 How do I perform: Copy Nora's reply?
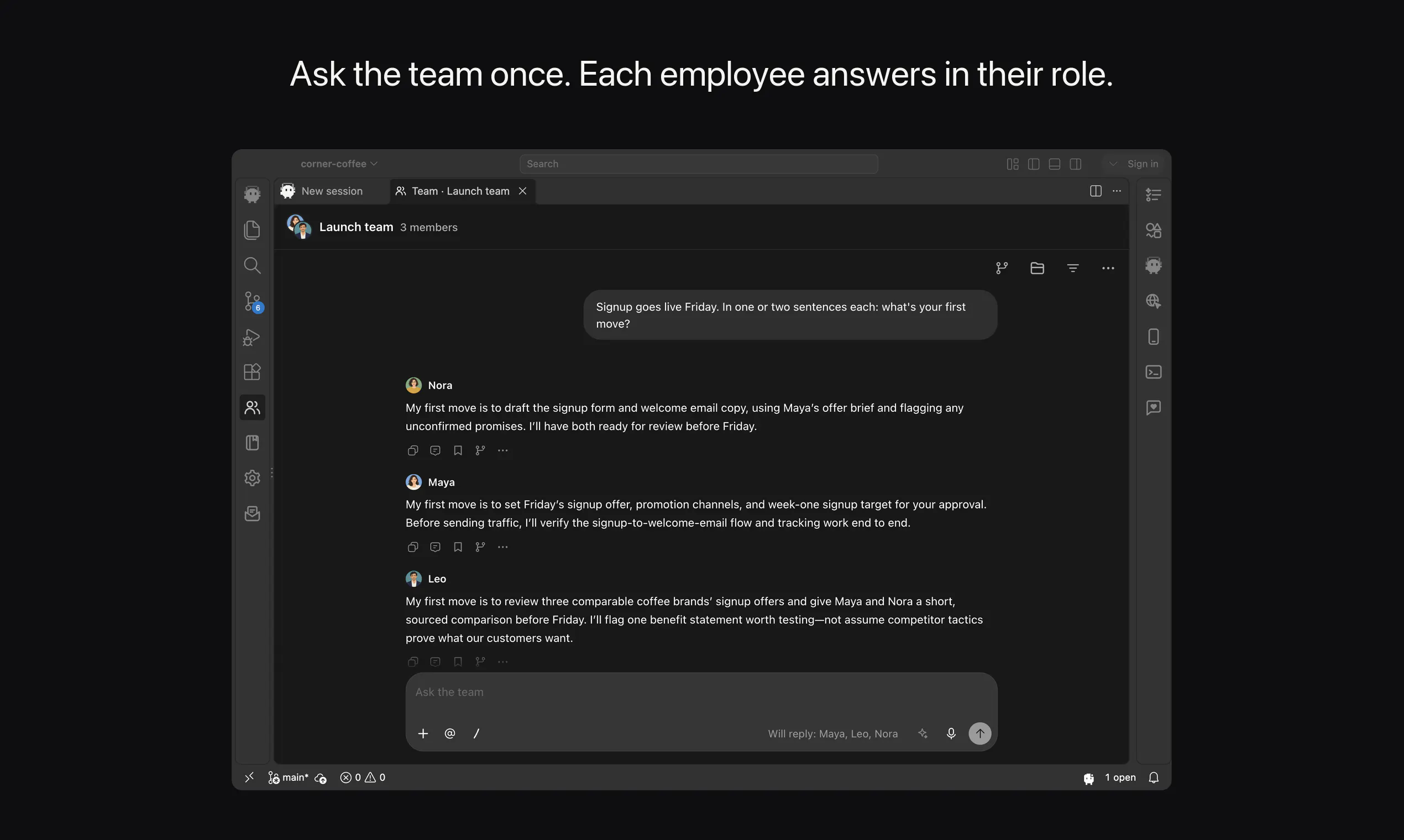(413, 450)
